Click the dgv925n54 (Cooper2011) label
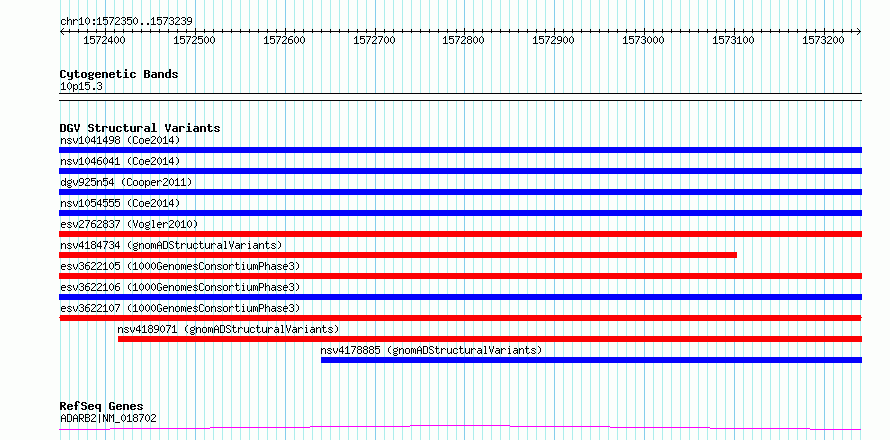Viewport: 890px width, 440px height. click(126, 182)
